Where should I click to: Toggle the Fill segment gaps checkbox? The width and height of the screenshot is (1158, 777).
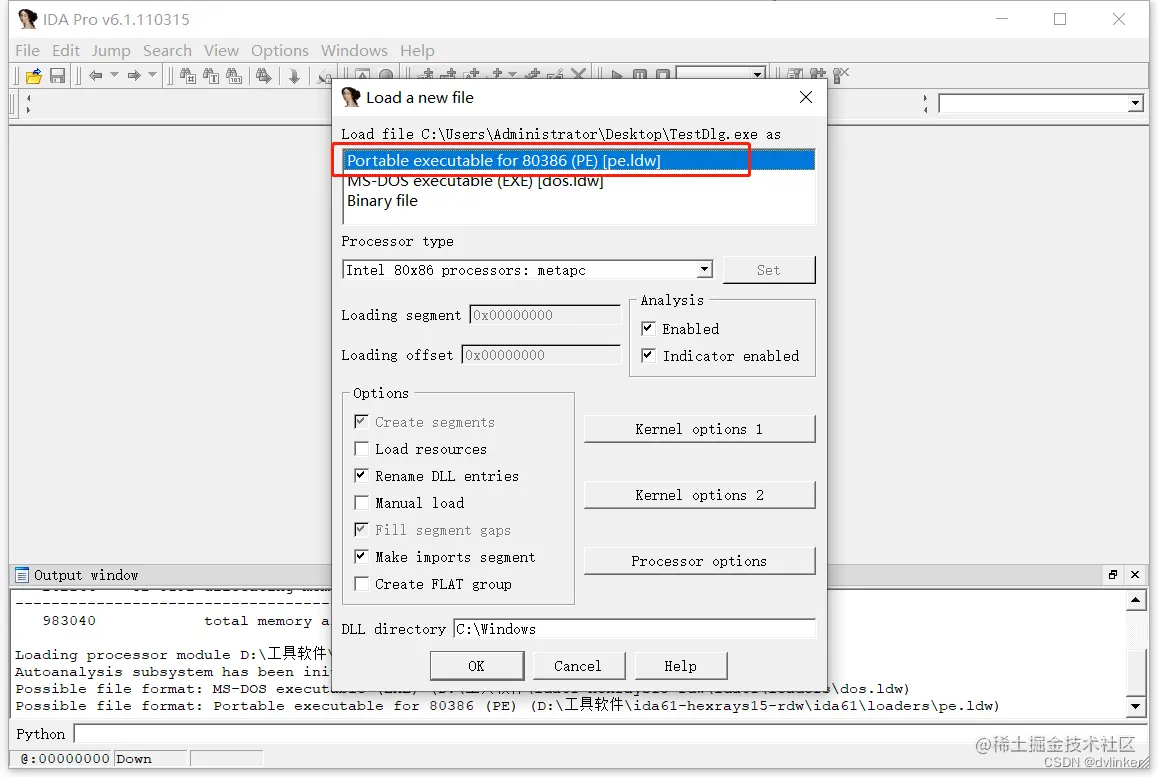tap(361, 530)
